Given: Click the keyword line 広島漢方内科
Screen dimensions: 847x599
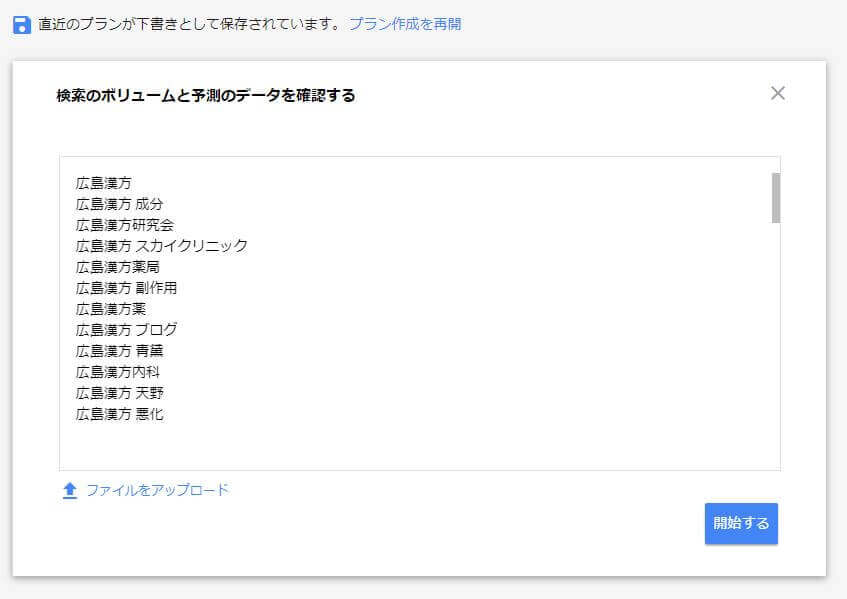Looking at the screenshot, I should click(x=118, y=372).
